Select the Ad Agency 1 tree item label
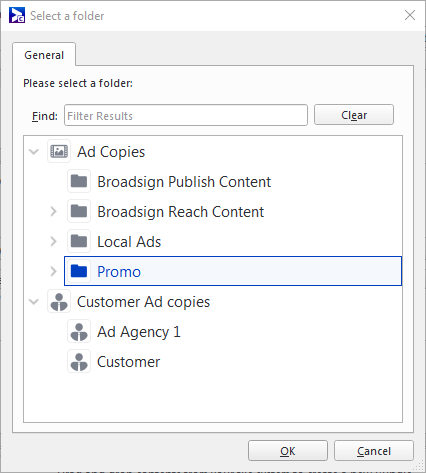The height and width of the screenshot is (473, 426). (x=139, y=332)
